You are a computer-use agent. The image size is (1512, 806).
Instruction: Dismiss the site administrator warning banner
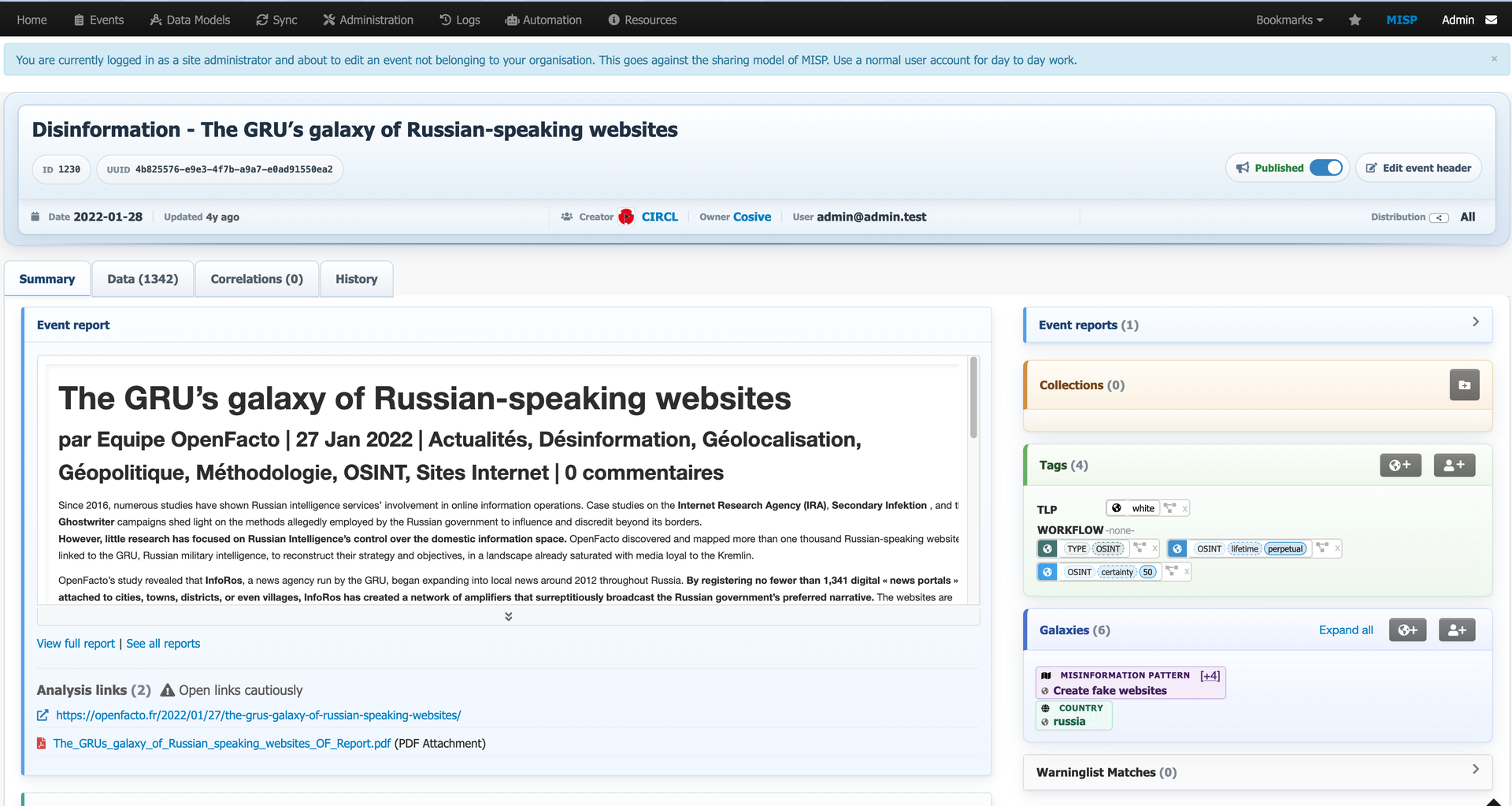tap(1494, 59)
